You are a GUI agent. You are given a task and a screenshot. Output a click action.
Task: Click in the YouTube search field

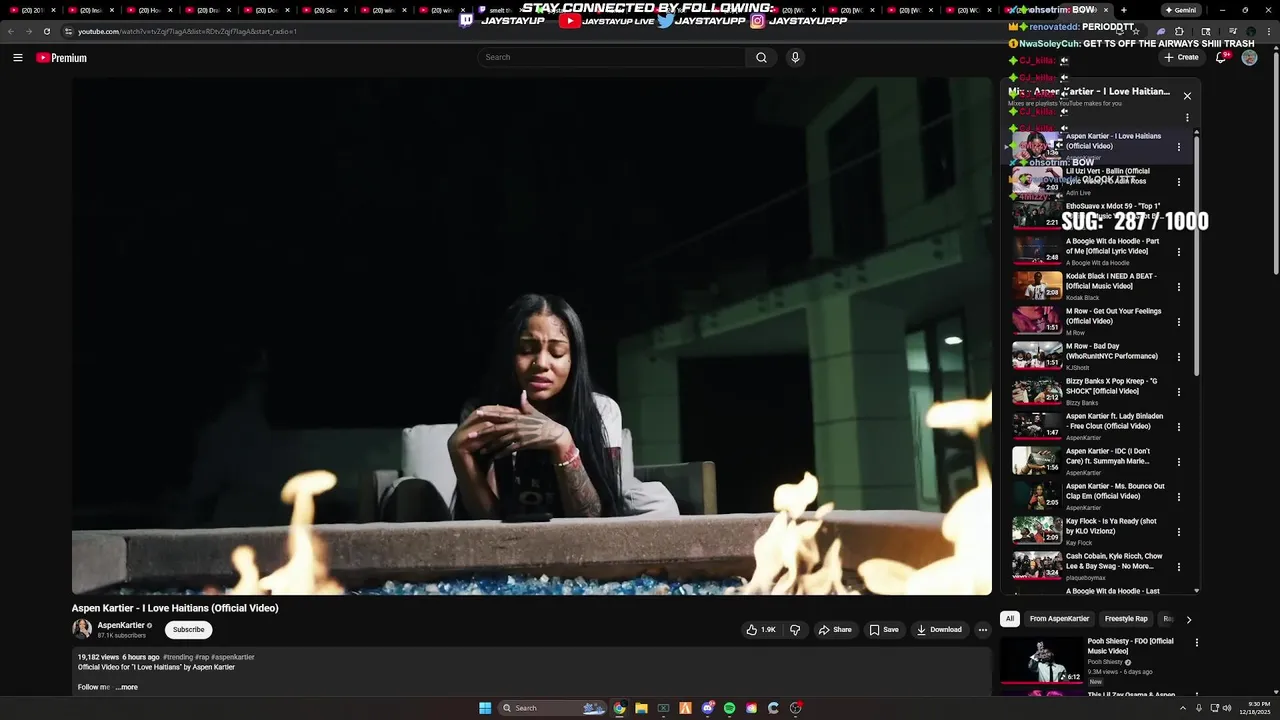611,58
